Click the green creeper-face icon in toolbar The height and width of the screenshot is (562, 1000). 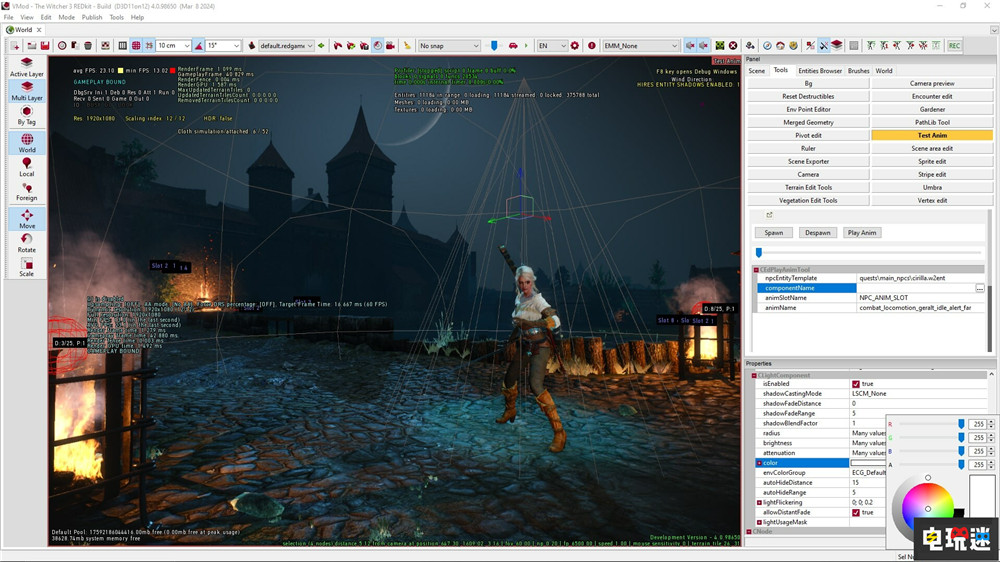(x=719, y=46)
